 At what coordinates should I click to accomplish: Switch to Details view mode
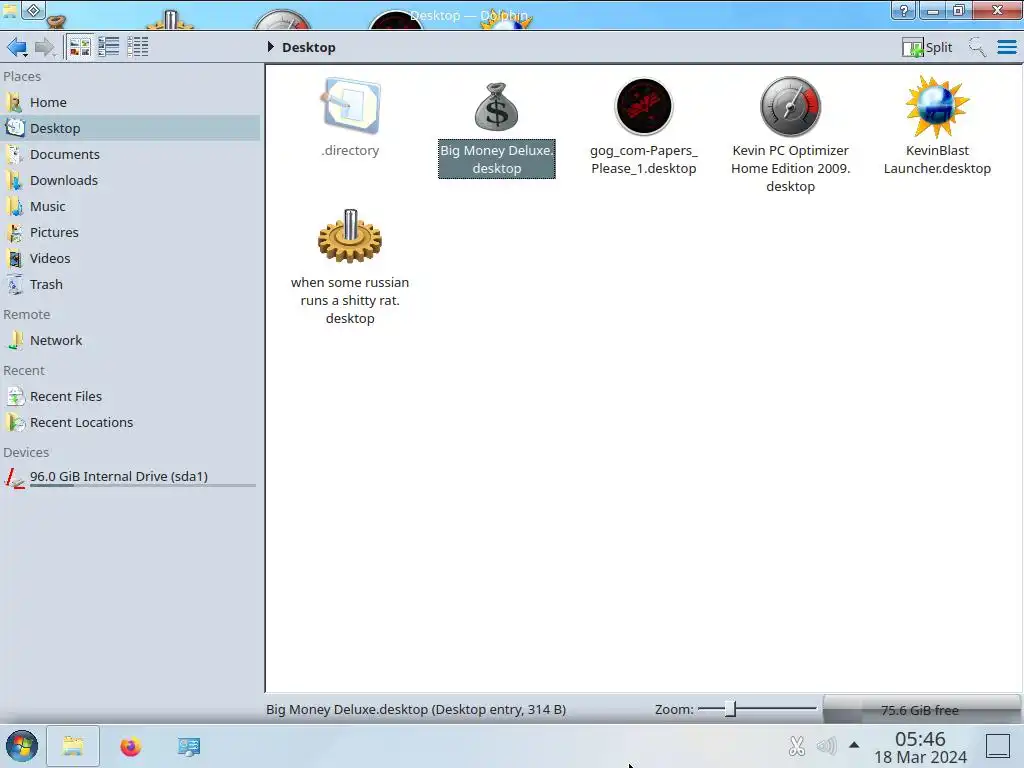[138, 47]
